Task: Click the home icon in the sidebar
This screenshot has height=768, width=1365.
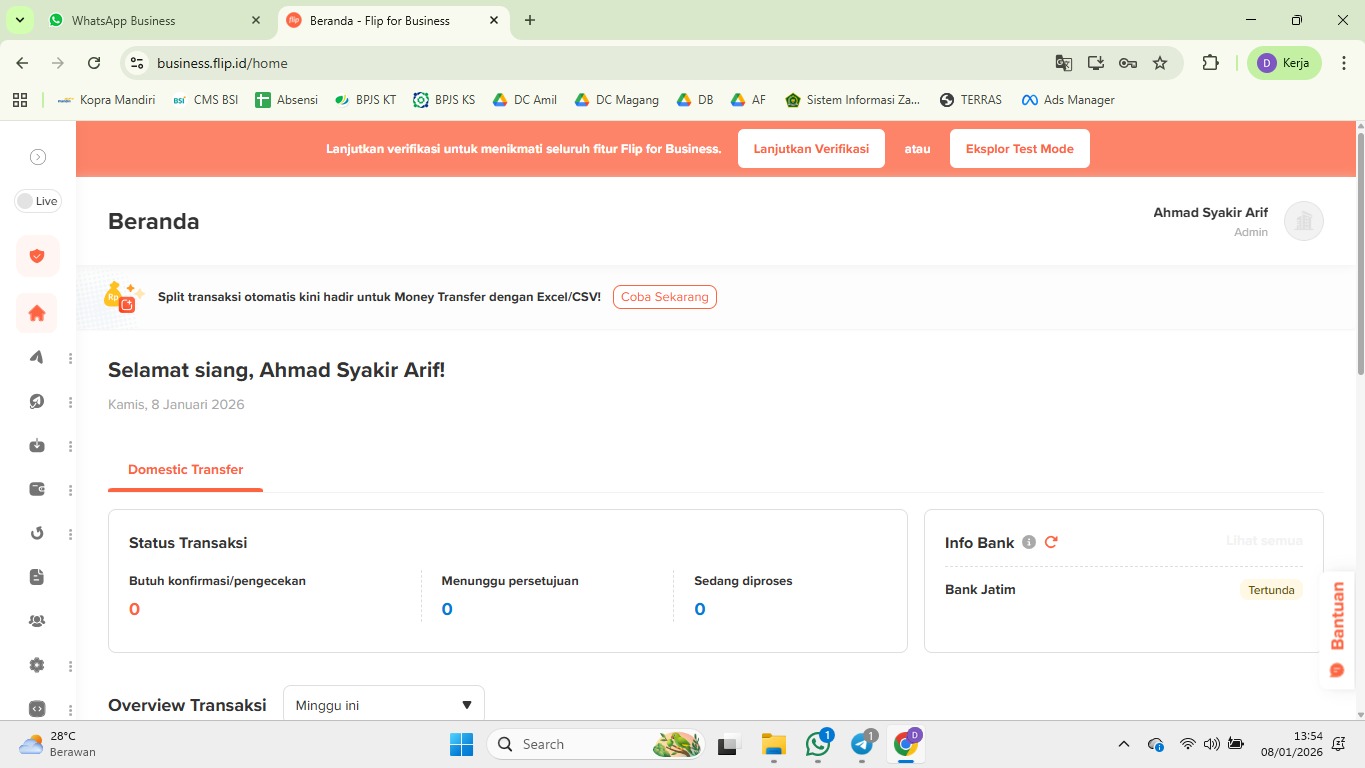Action: pos(37,313)
